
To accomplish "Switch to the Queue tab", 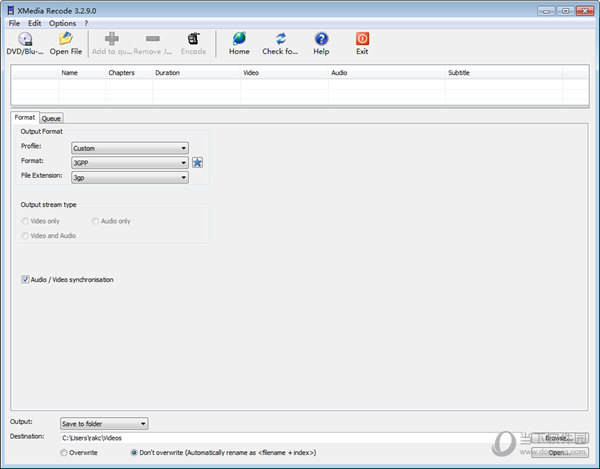I will point(51,118).
